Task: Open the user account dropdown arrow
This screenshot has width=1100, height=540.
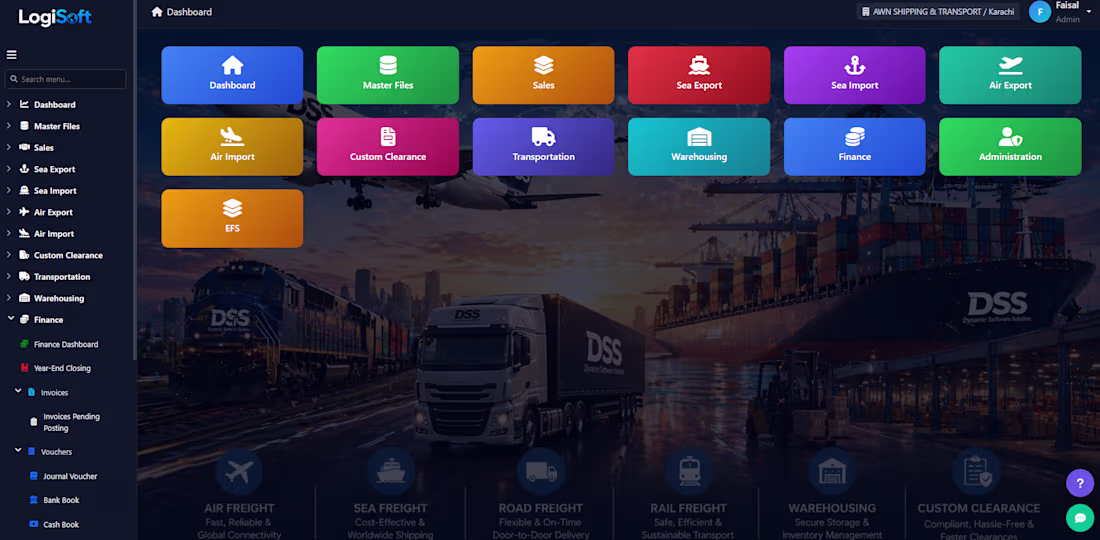Action: click(x=1089, y=12)
